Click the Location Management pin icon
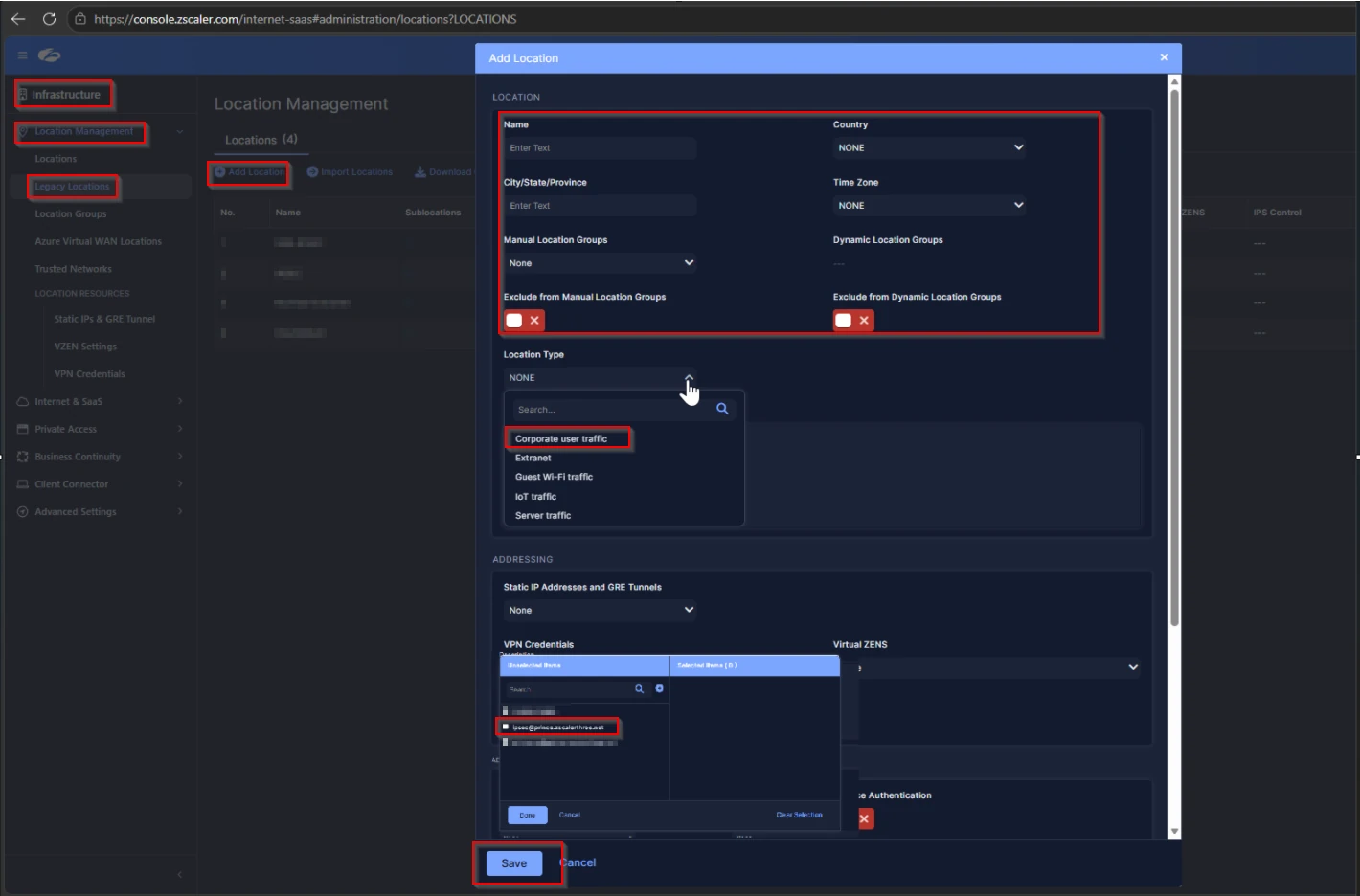Screen dimensions: 1360x896 pos(24,132)
